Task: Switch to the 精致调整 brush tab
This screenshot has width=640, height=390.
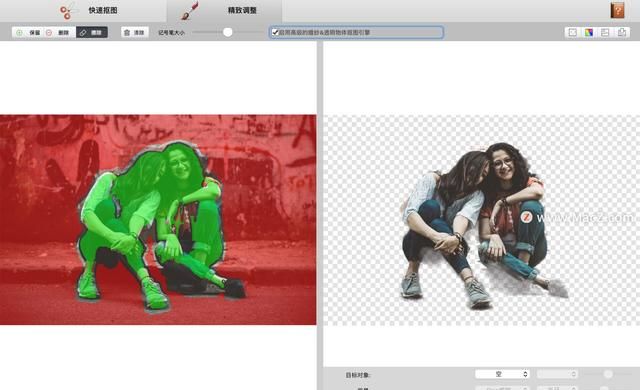Action: click(x=224, y=11)
